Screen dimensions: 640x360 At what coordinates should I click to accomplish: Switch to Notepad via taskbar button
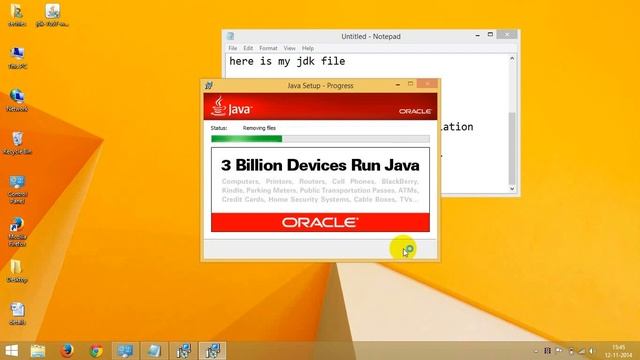154,351
